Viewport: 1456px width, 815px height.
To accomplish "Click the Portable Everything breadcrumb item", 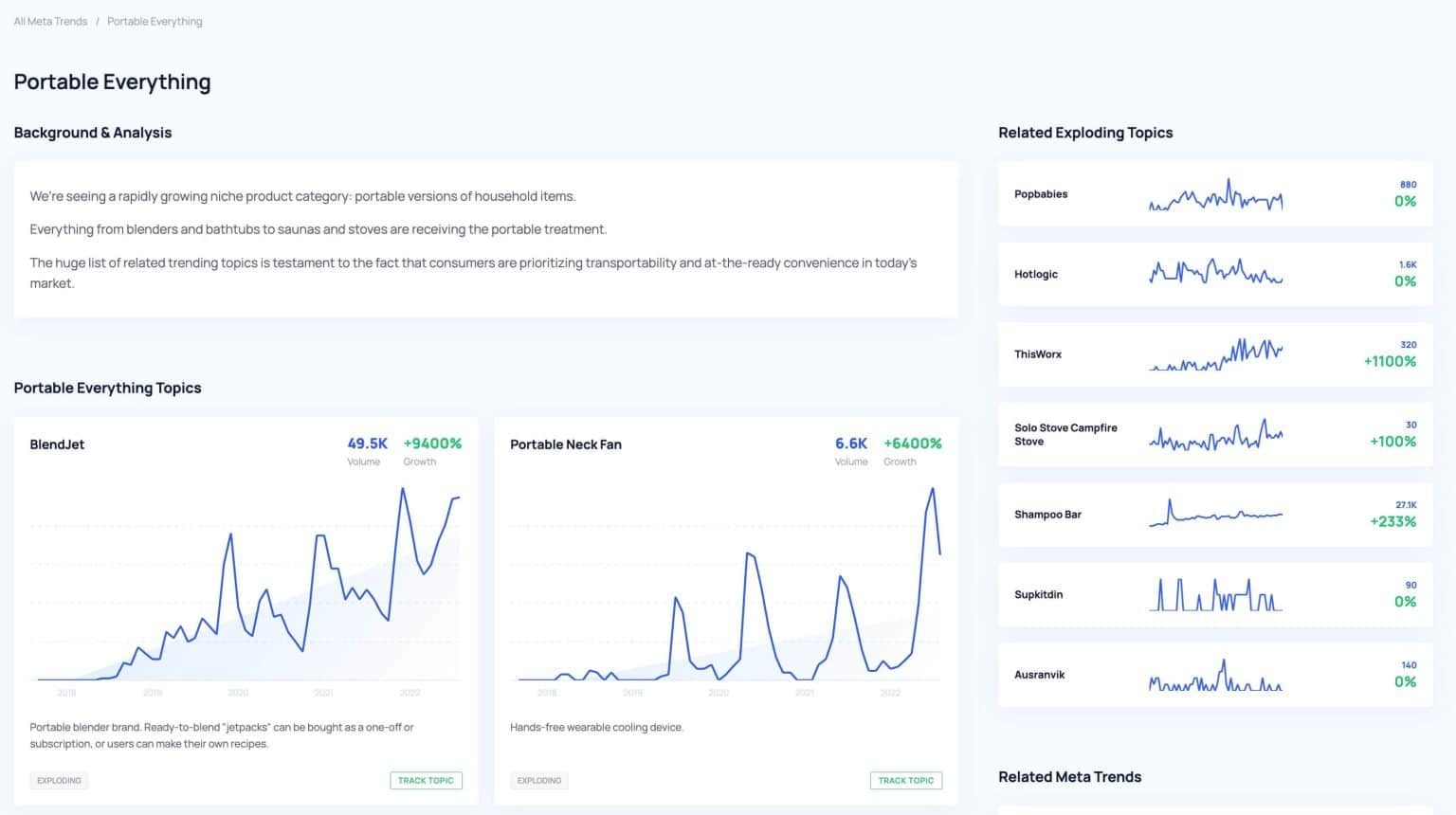I will 155,21.
